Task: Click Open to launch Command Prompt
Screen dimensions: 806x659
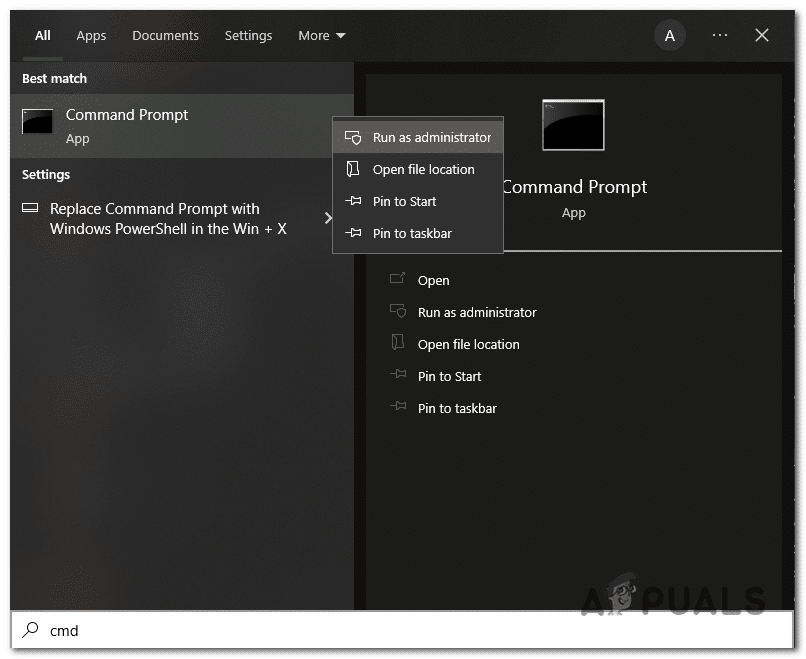Action: tap(433, 280)
